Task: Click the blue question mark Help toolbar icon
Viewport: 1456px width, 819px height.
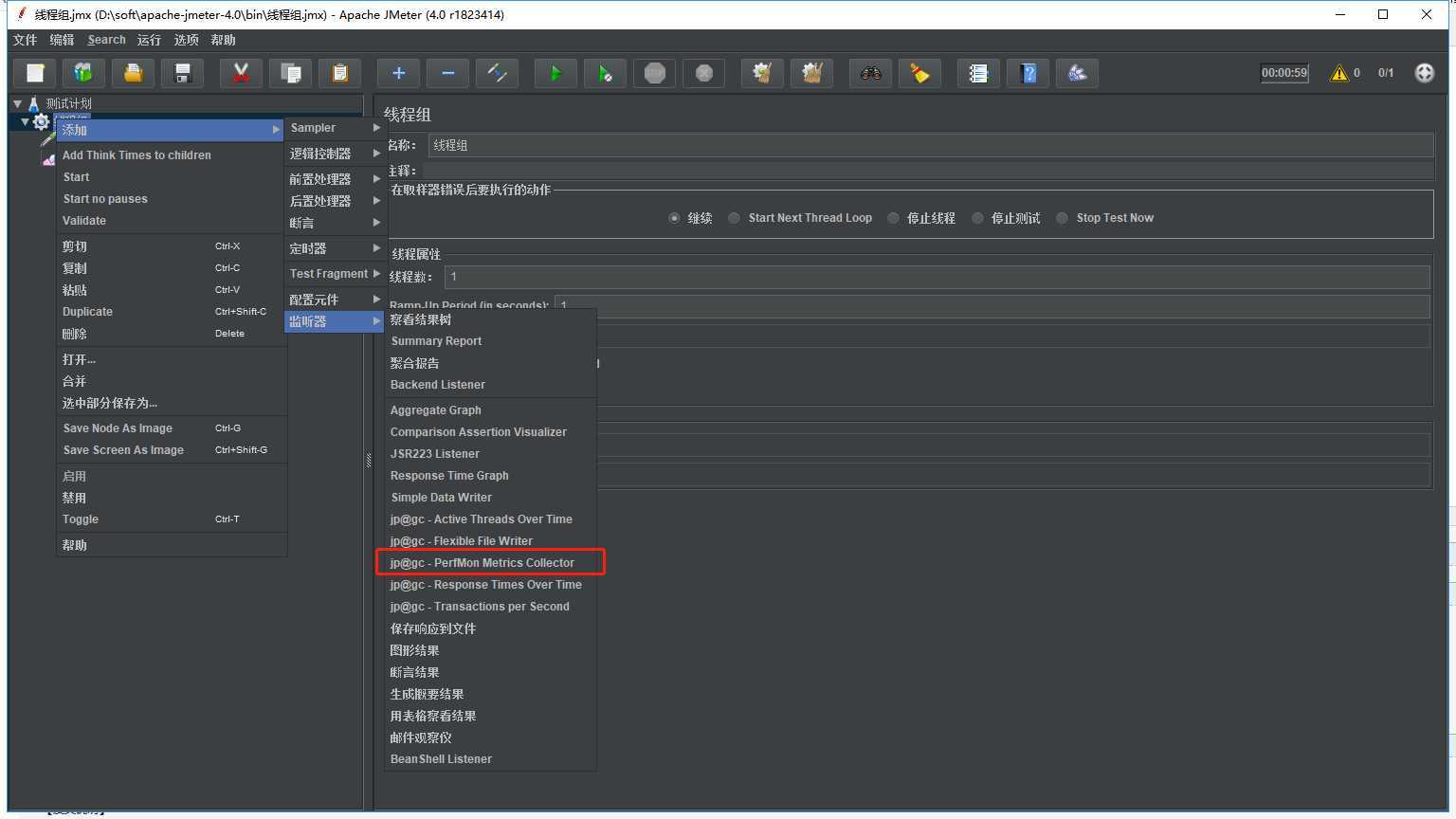Action: pyautogui.click(x=1028, y=73)
